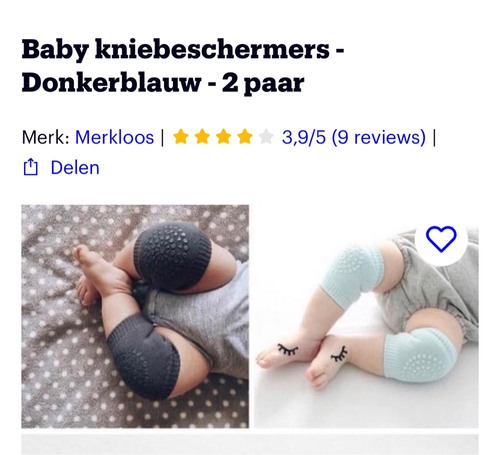Open the 3,9/5 (9 reviews) link

[x=354, y=137]
